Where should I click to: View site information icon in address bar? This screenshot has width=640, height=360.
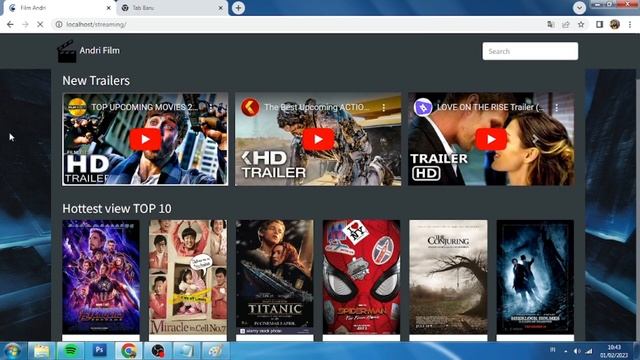59,24
